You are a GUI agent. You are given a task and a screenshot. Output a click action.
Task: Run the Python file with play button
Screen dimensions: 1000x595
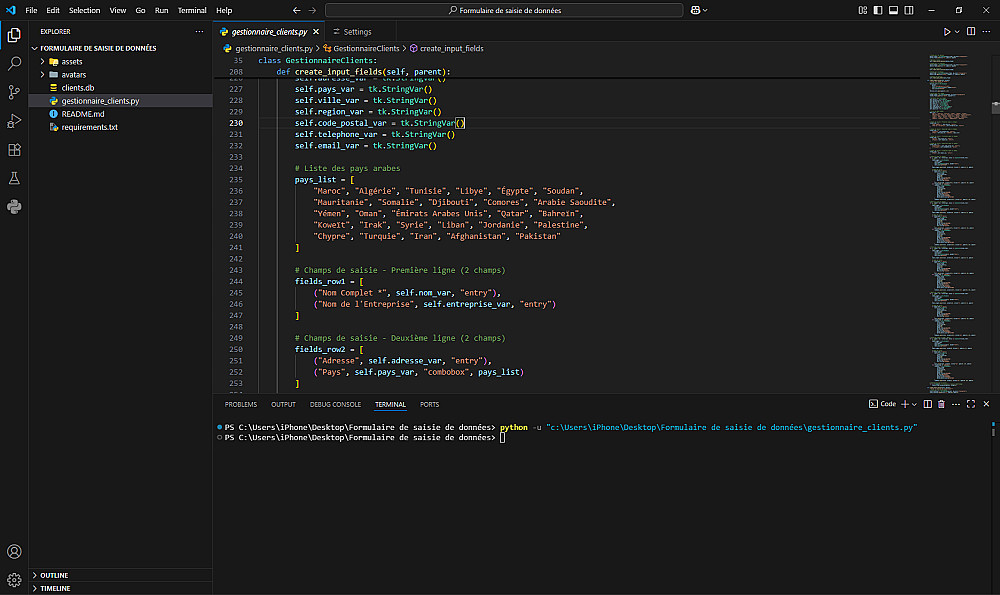(x=946, y=32)
